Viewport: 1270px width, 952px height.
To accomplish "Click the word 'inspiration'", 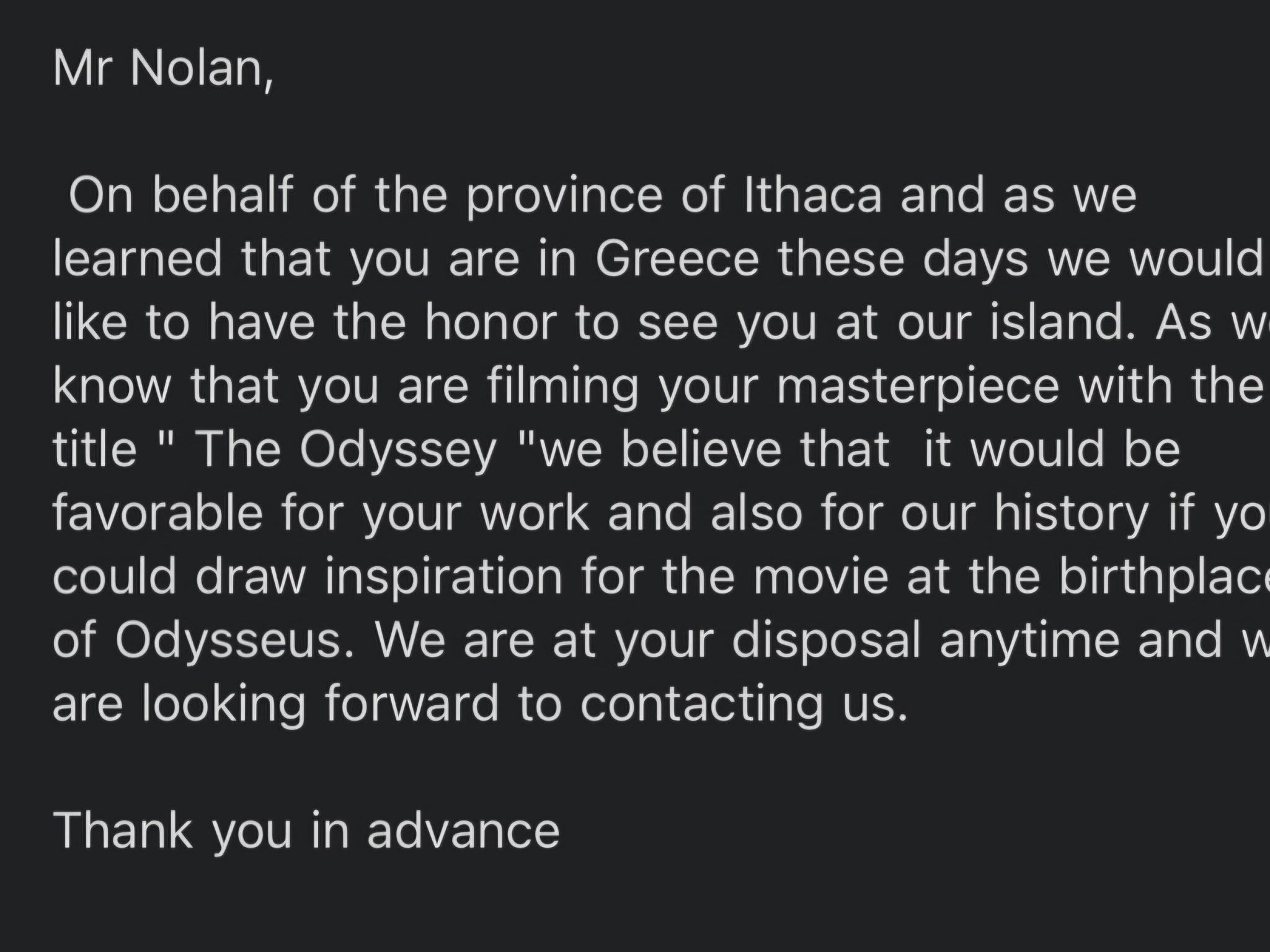I will point(443,577).
